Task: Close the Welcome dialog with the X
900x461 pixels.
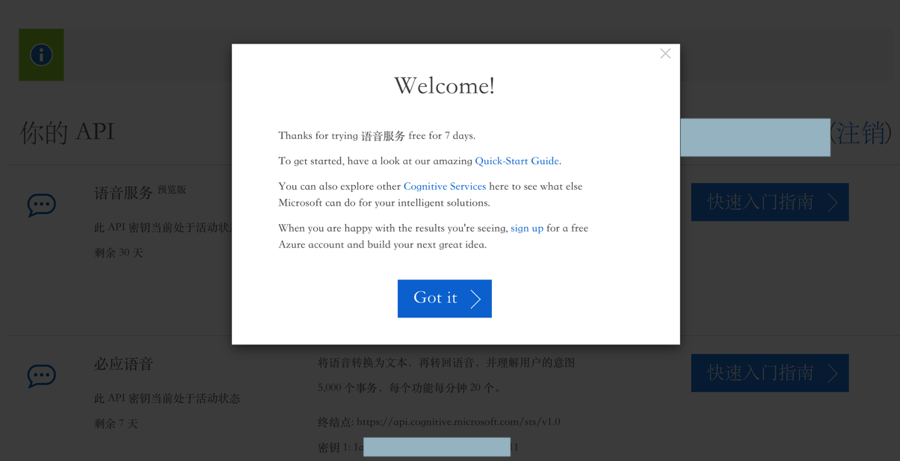Action: [665, 53]
